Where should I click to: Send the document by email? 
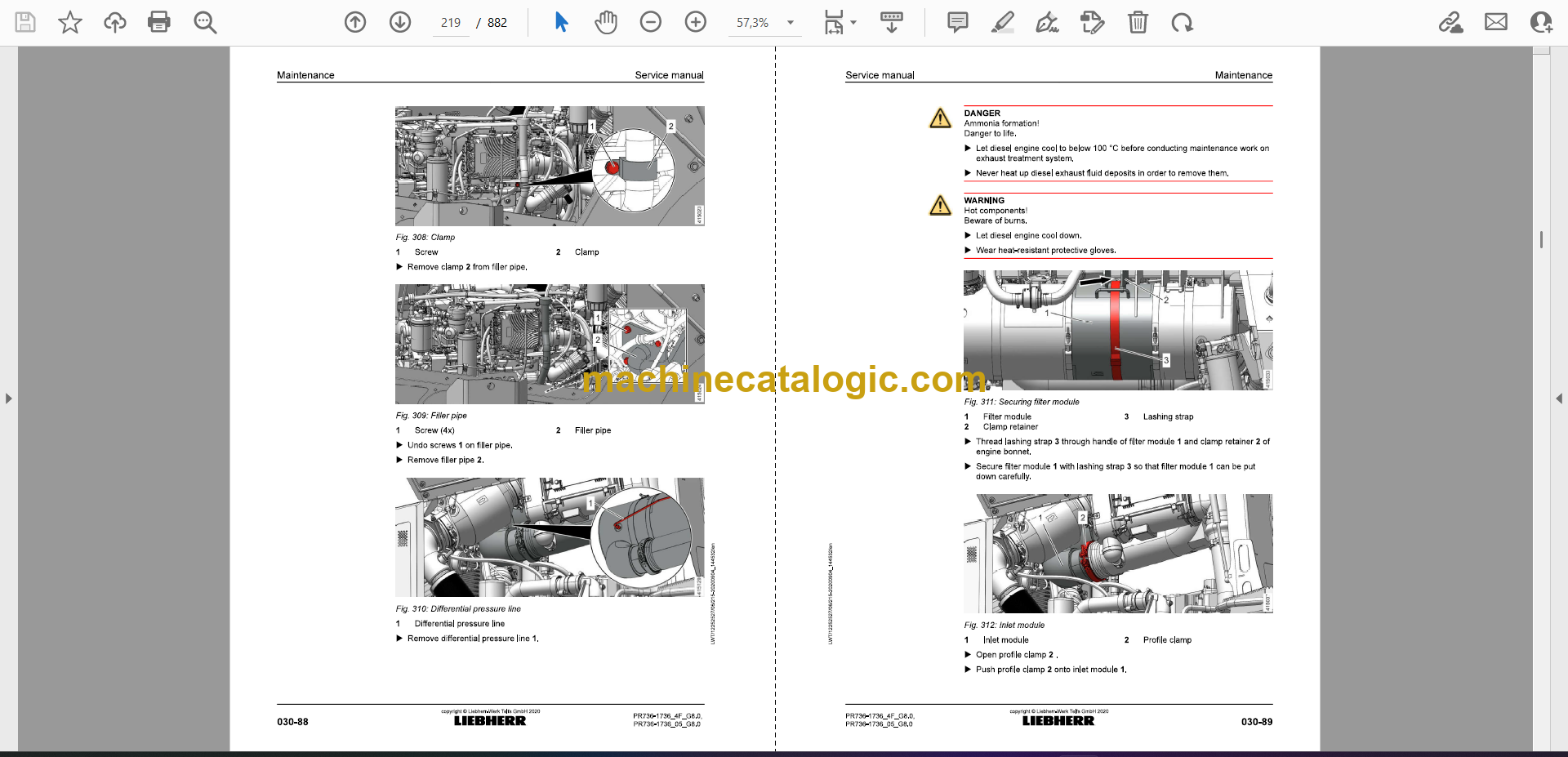1496,22
